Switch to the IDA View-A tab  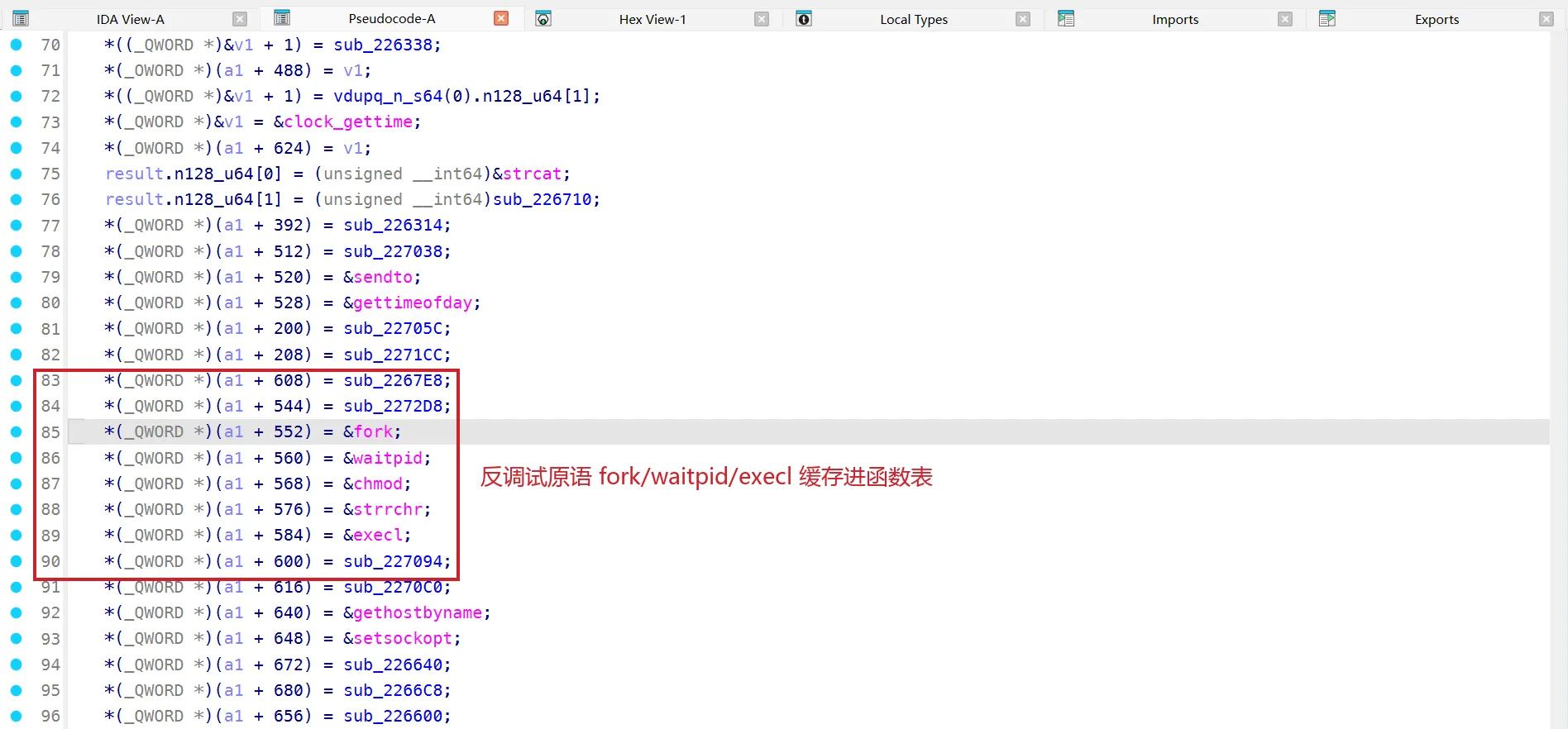(131, 19)
